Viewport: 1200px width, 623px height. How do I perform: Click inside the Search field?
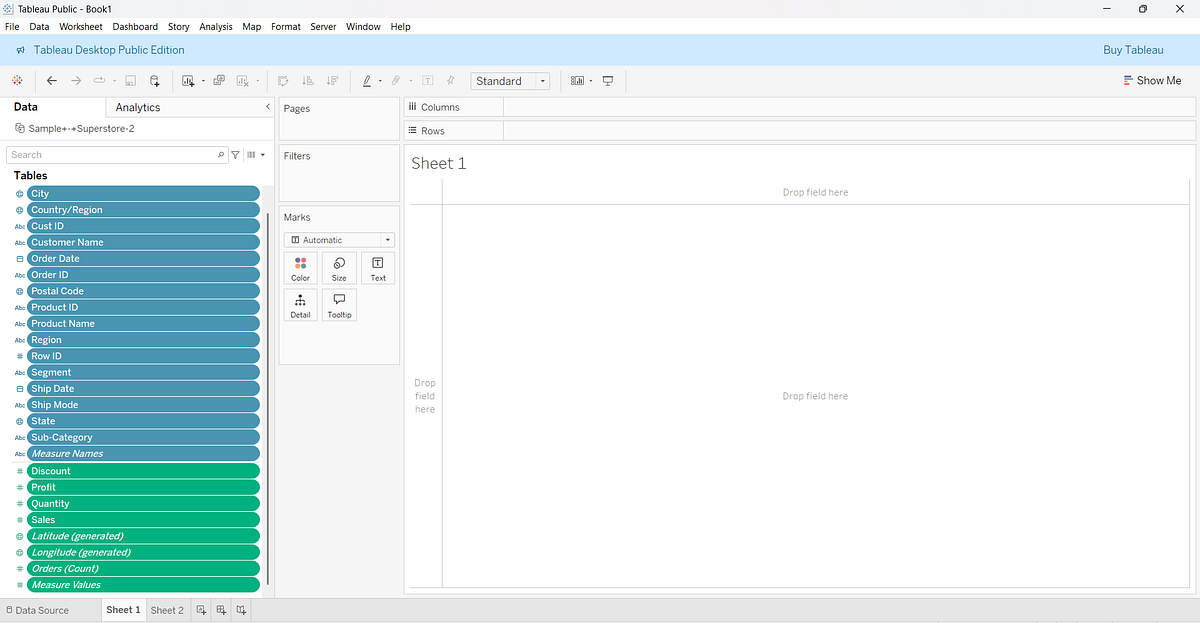tap(110, 154)
